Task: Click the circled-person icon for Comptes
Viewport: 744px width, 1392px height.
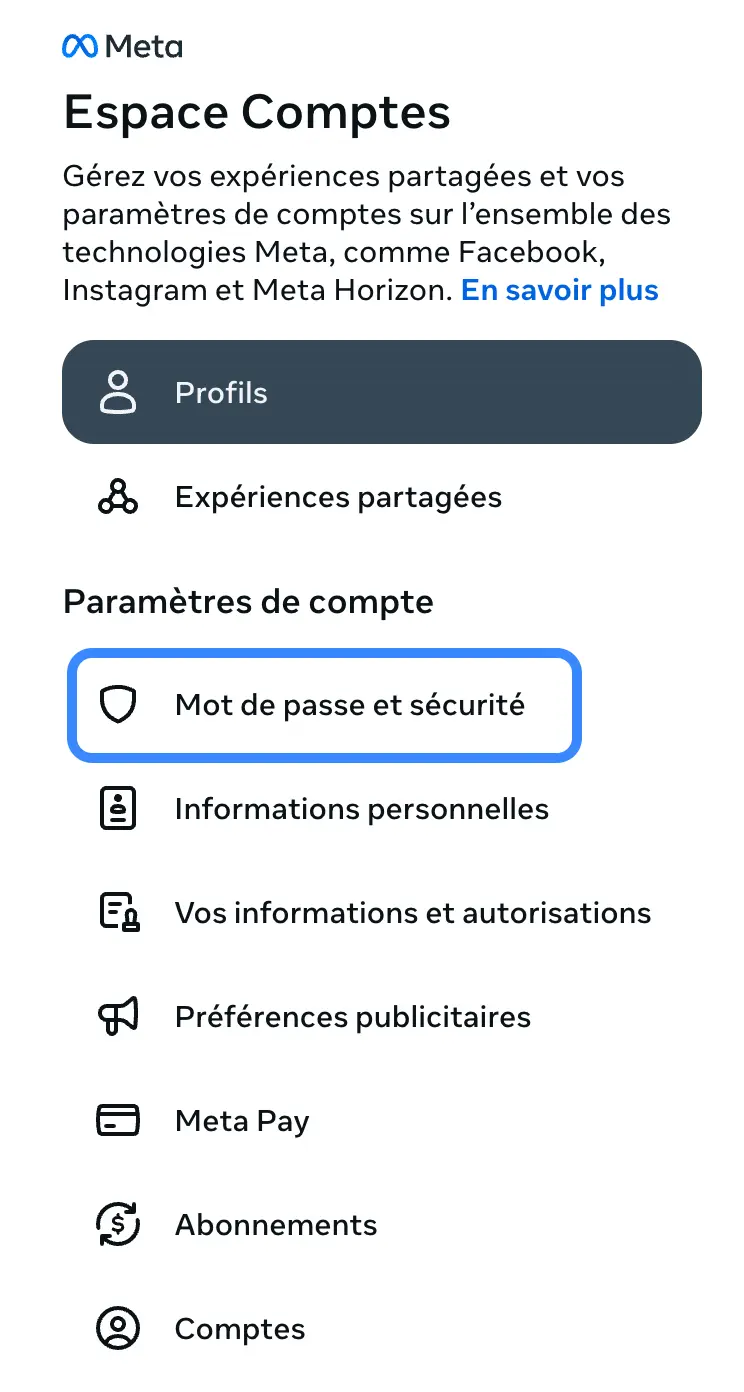Action: click(x=118, y=1329)
